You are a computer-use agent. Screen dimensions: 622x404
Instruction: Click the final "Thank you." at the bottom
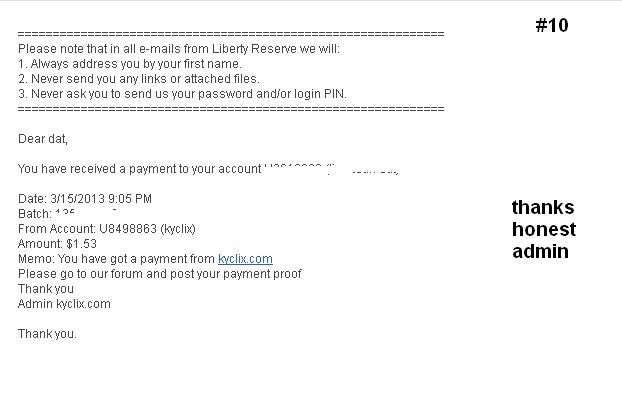[x=47, y=334]
